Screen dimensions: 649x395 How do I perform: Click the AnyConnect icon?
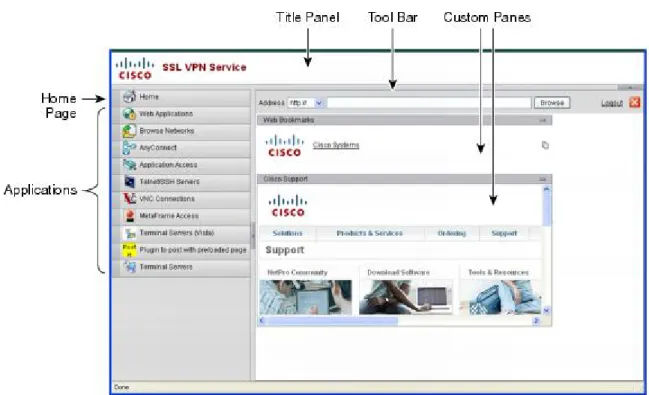pos(130,148)
